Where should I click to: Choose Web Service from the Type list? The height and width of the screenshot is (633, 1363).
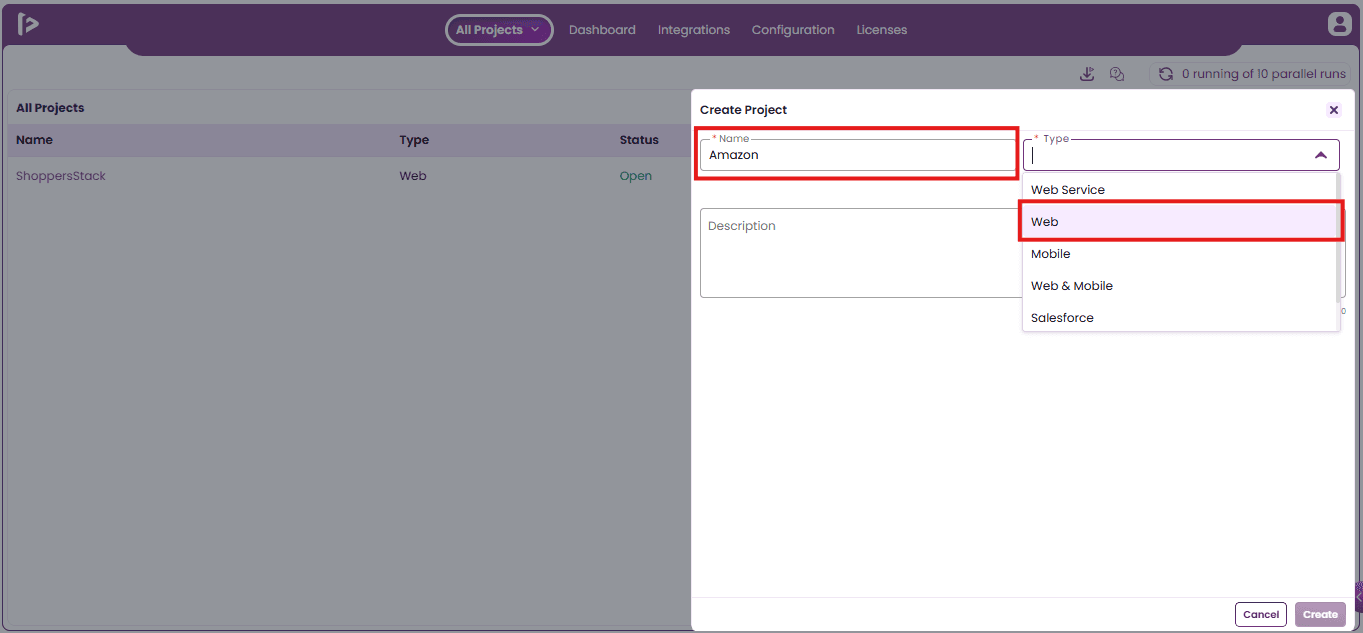(1180, 190)
